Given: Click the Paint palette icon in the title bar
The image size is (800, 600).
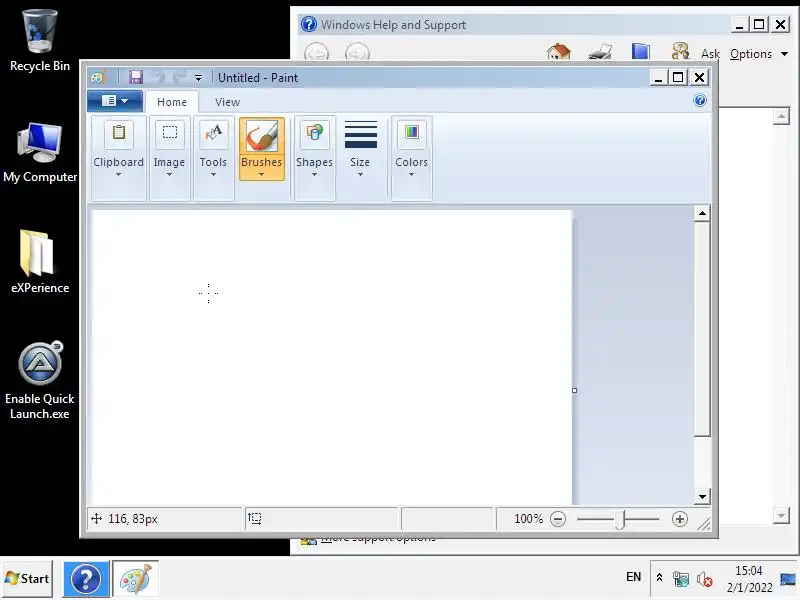Looking at the screenshot, I should (98, 77).
